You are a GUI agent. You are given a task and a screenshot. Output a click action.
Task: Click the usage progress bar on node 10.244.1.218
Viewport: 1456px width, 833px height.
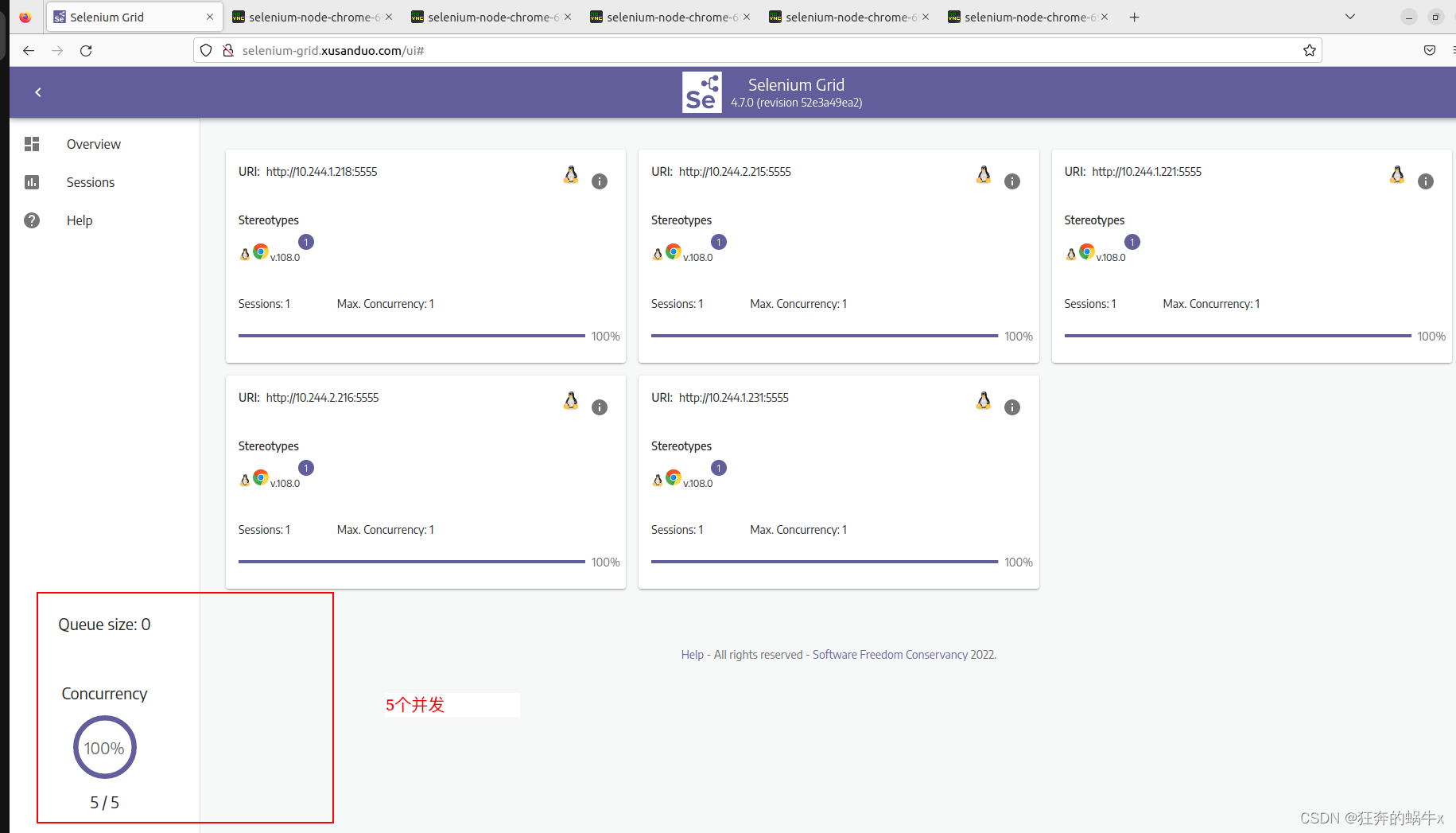pos(412,336)
